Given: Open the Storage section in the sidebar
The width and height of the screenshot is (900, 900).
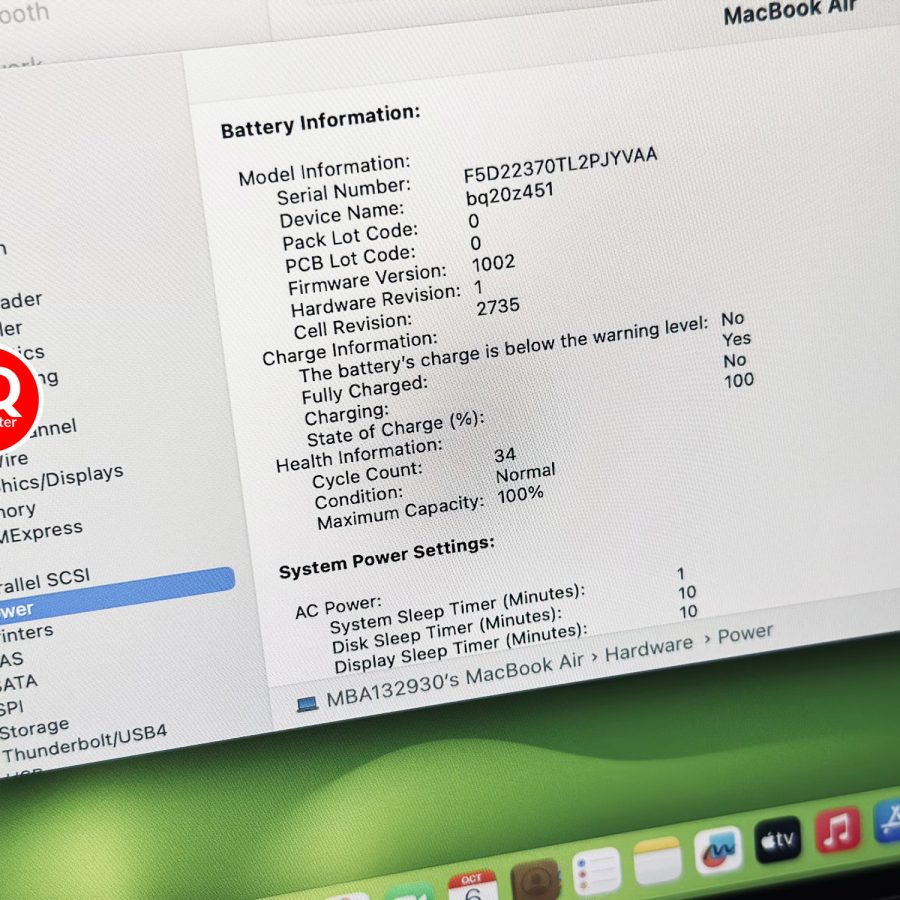Looking at the screenshot, I should click(x=34, y=730).
